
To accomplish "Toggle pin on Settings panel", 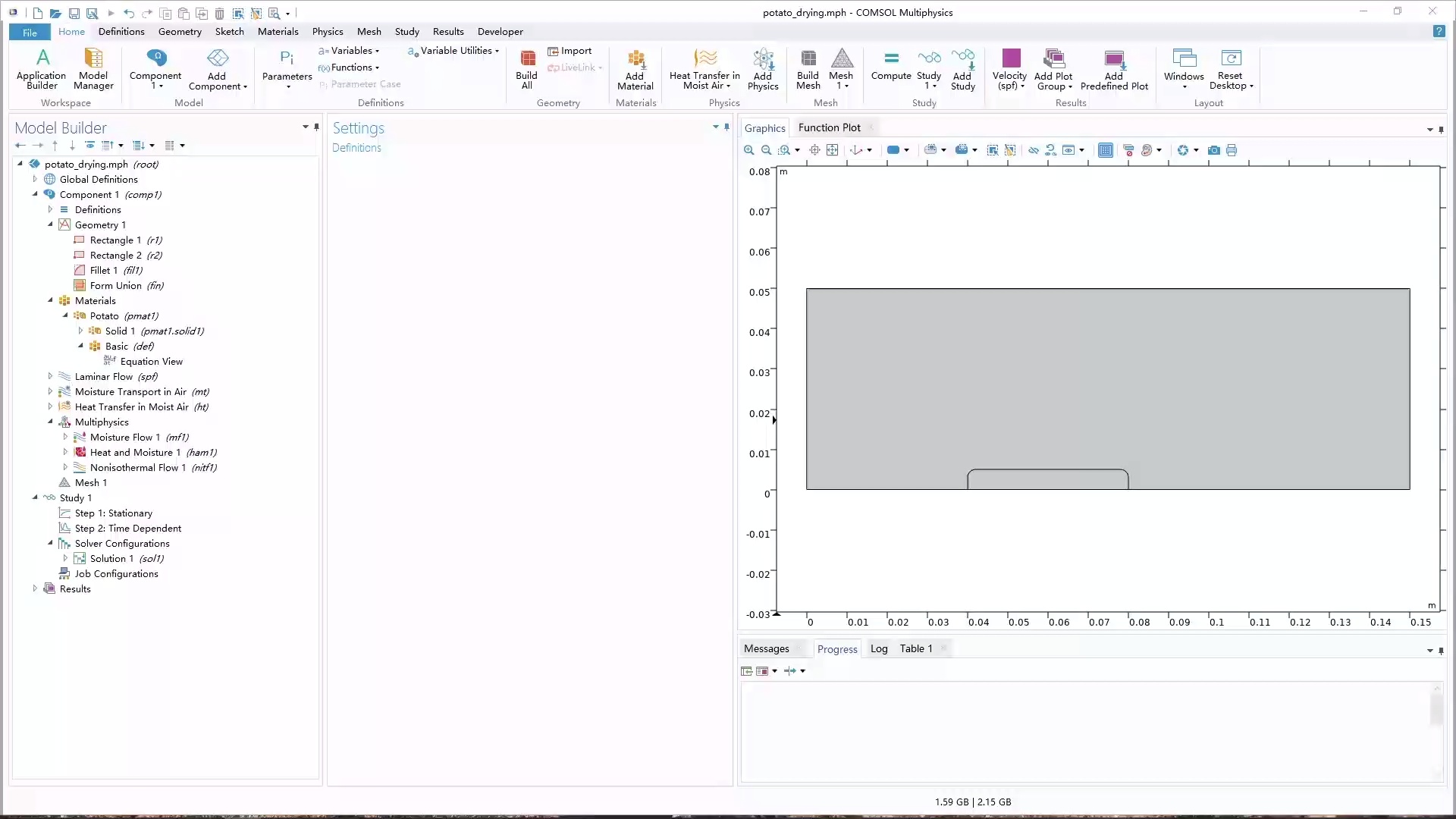I will click(x=726, y=127).
